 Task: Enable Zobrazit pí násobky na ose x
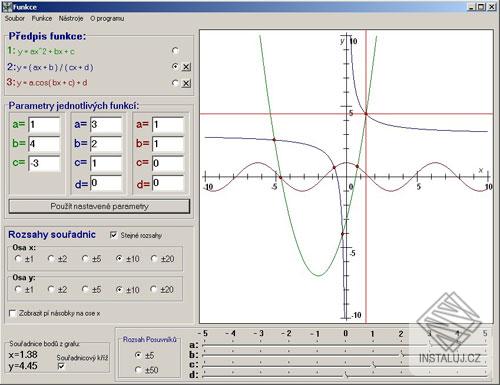click(13, 313)
